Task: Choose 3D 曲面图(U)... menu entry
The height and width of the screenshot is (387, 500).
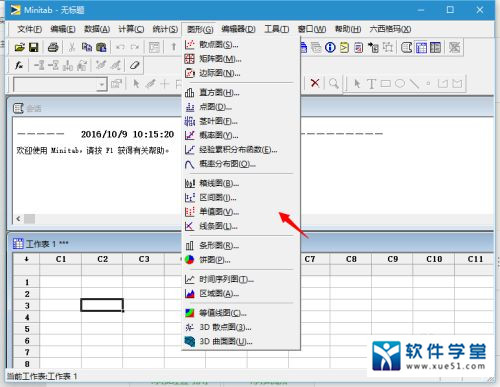Action: click(241, 342)
